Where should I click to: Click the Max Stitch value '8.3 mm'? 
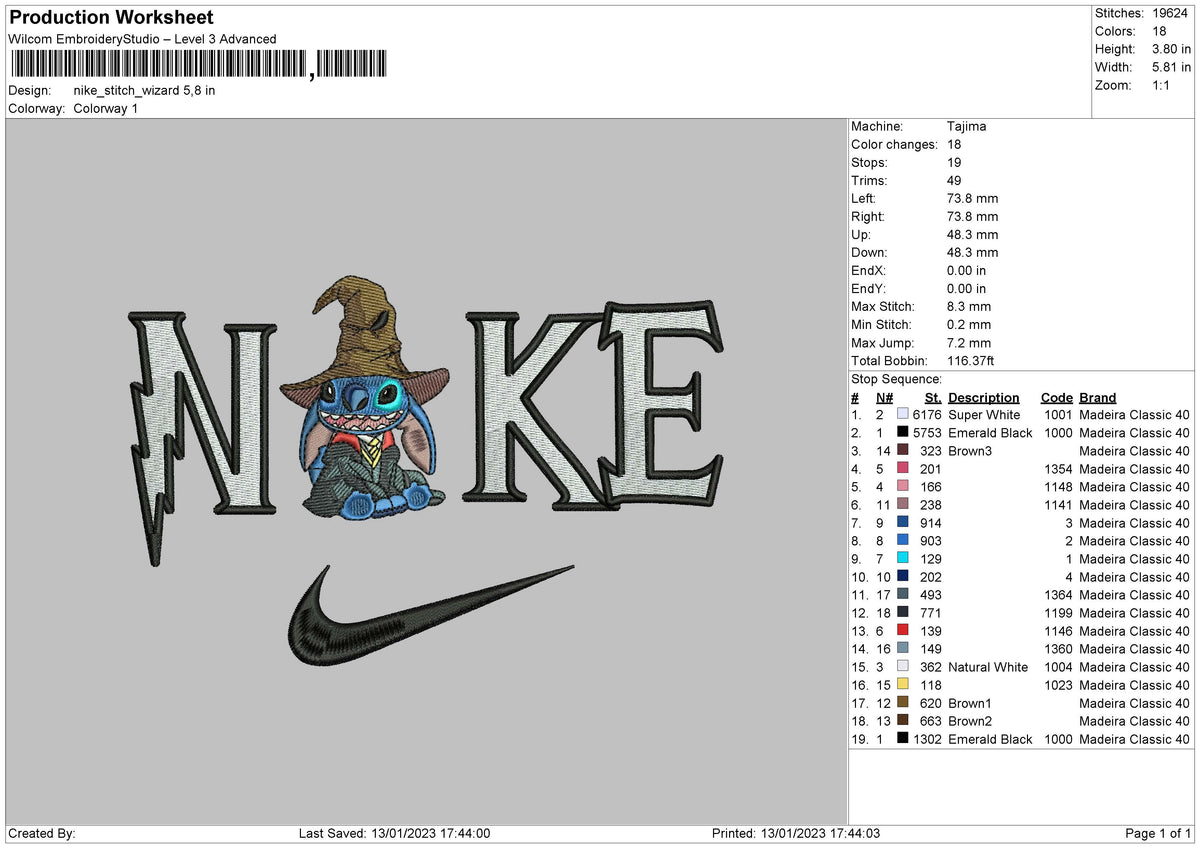[968, 307]
